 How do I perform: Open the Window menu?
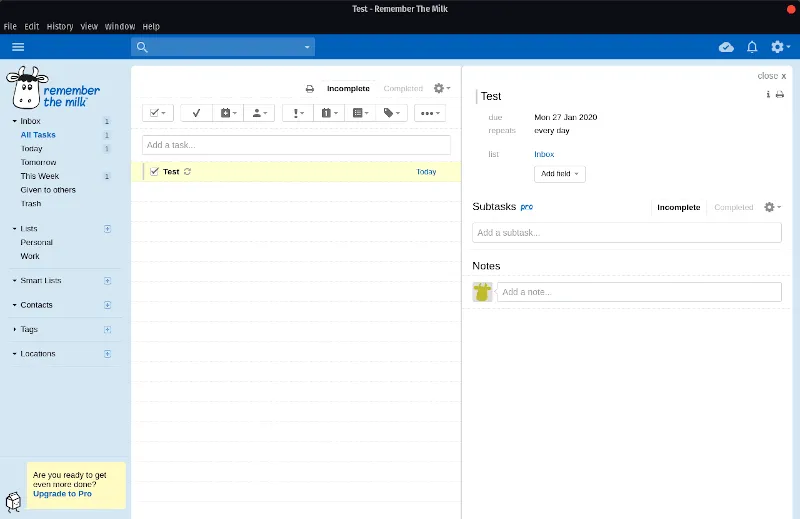coord(120,27)
